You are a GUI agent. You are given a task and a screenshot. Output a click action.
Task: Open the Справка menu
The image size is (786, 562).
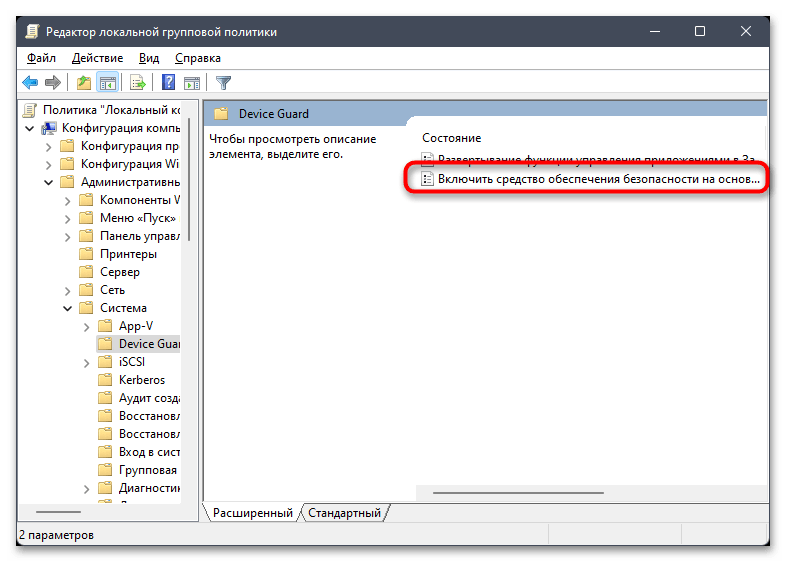coord(198,58)
